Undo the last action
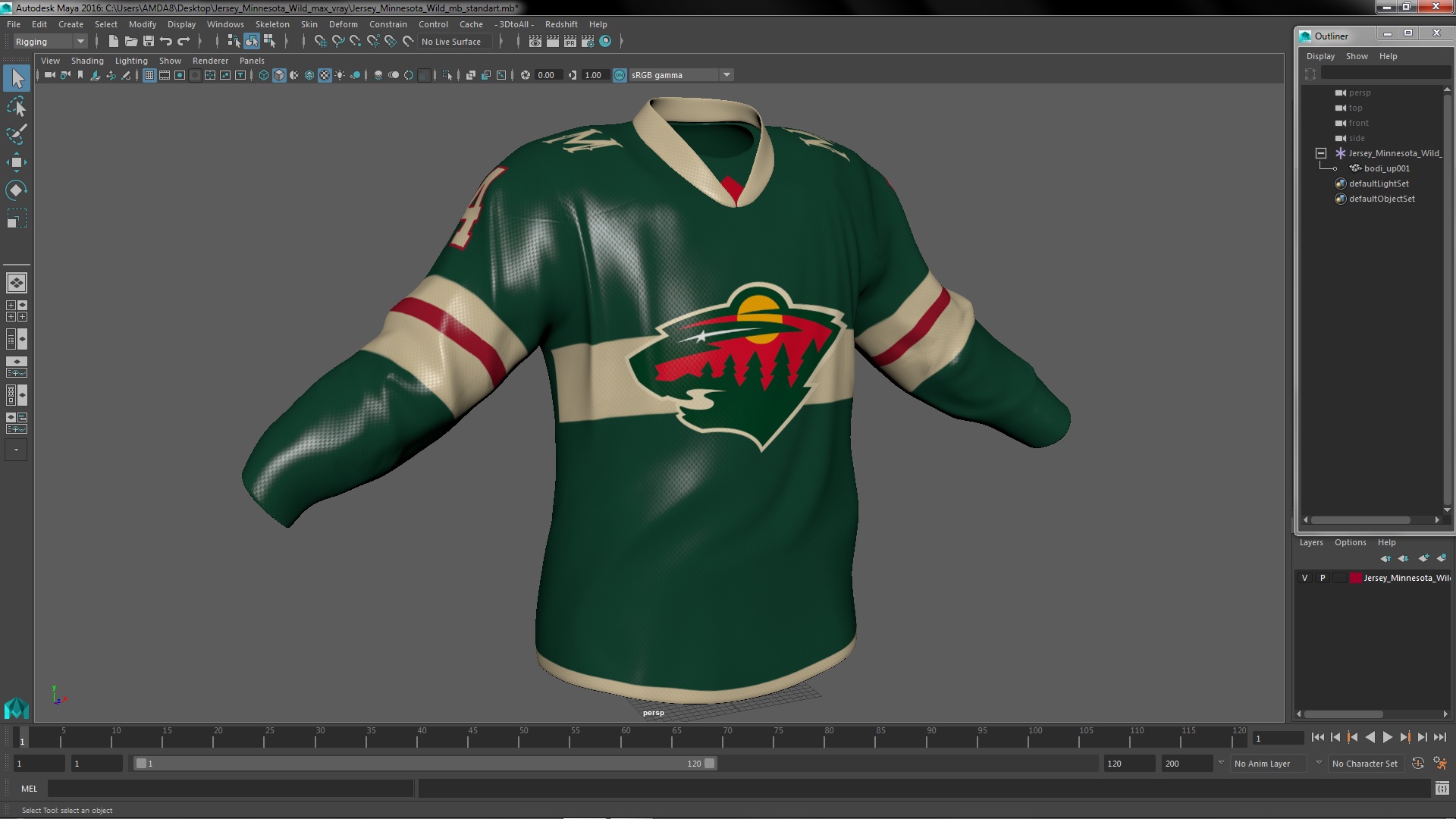 (x=166, y=42)
